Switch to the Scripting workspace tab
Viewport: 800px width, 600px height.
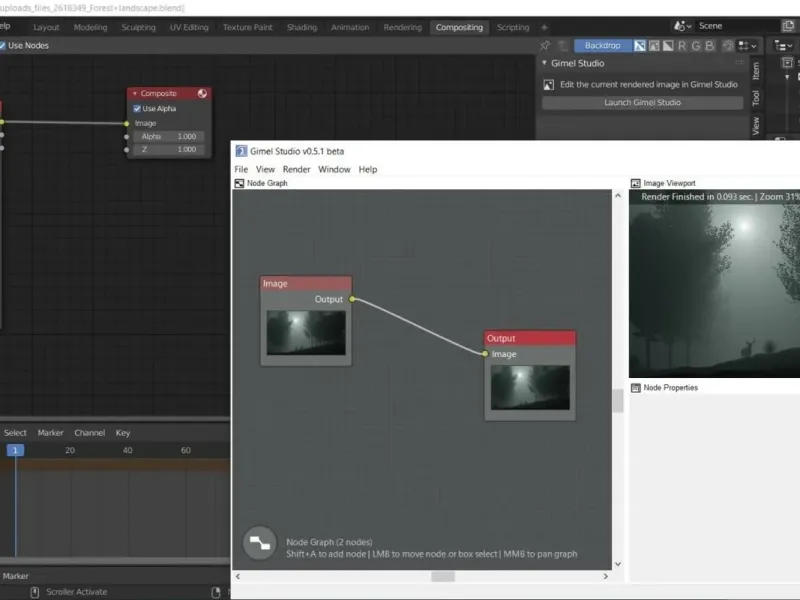(x=513, y=27)
